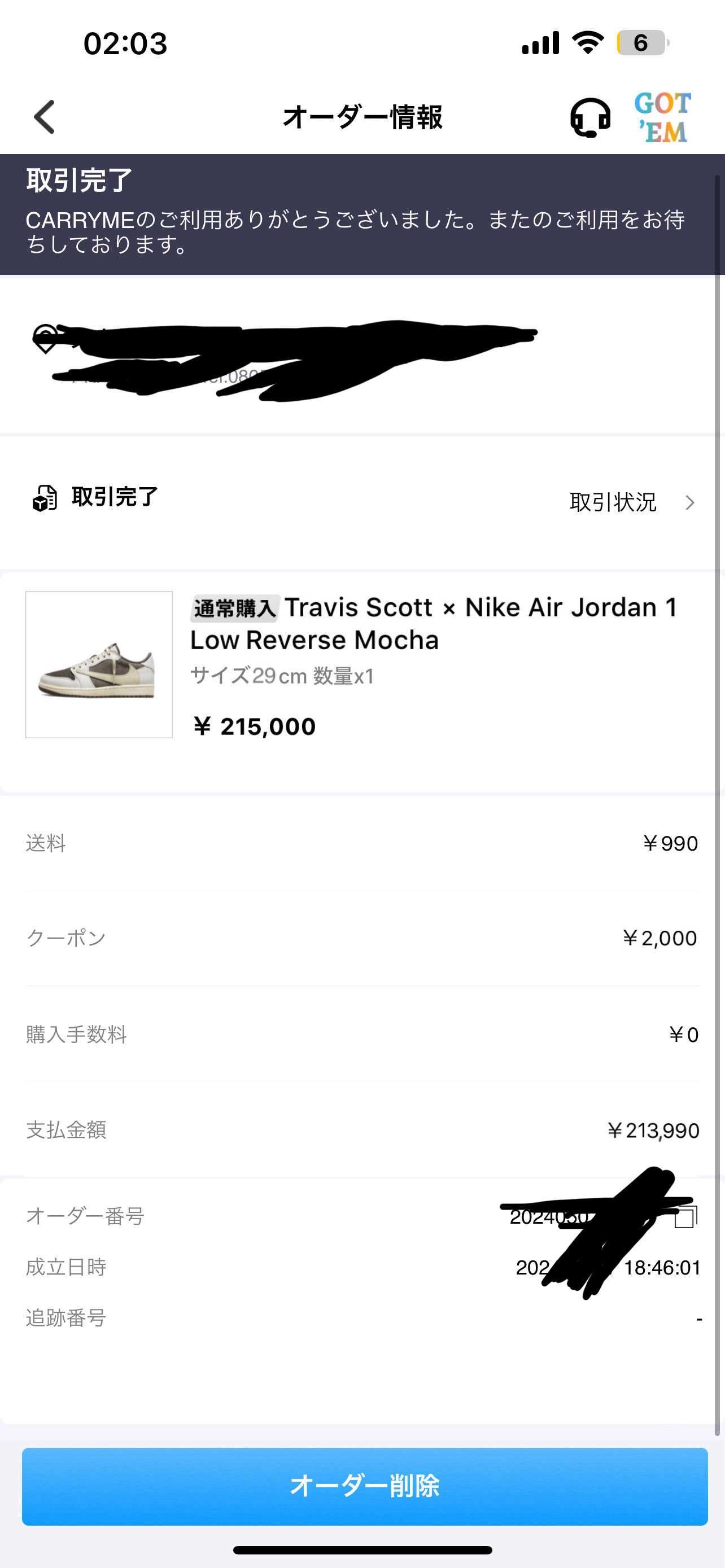Open the Reverse Mocha sneaker thumbnail

(x=99, y=664)
